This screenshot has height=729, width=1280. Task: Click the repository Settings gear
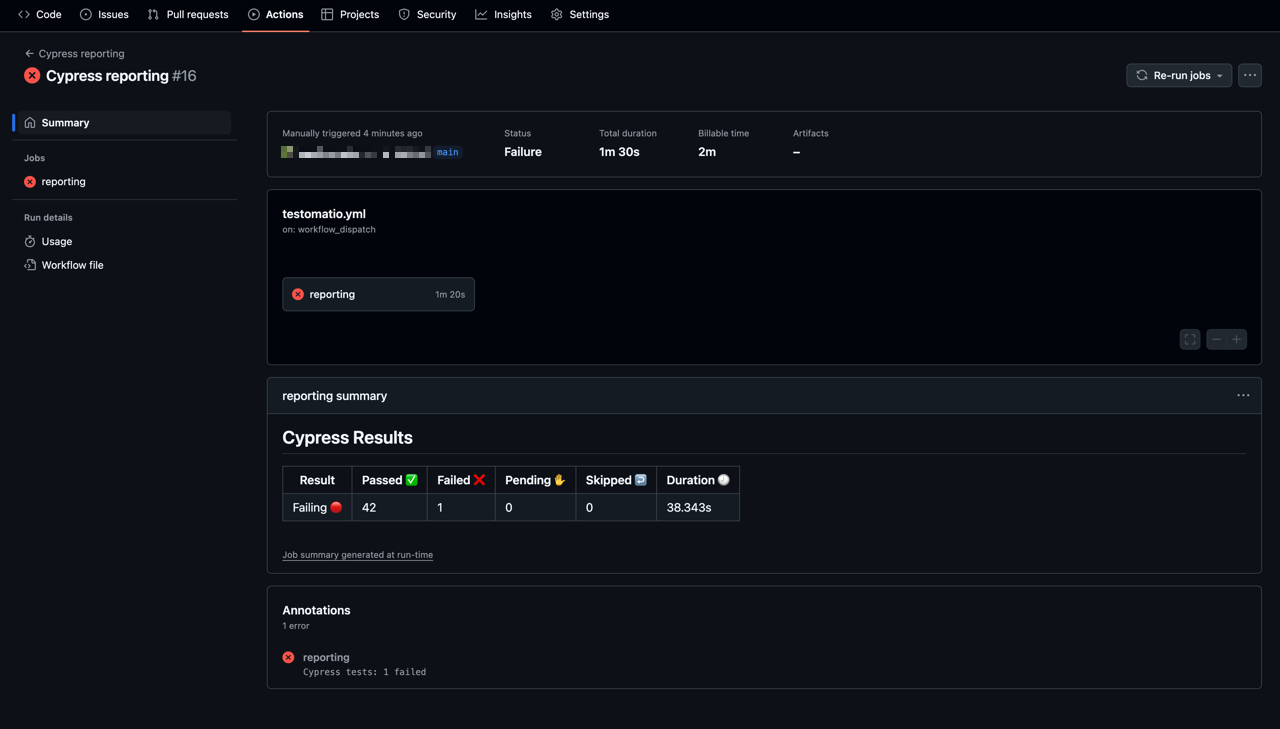click(555, 14)
